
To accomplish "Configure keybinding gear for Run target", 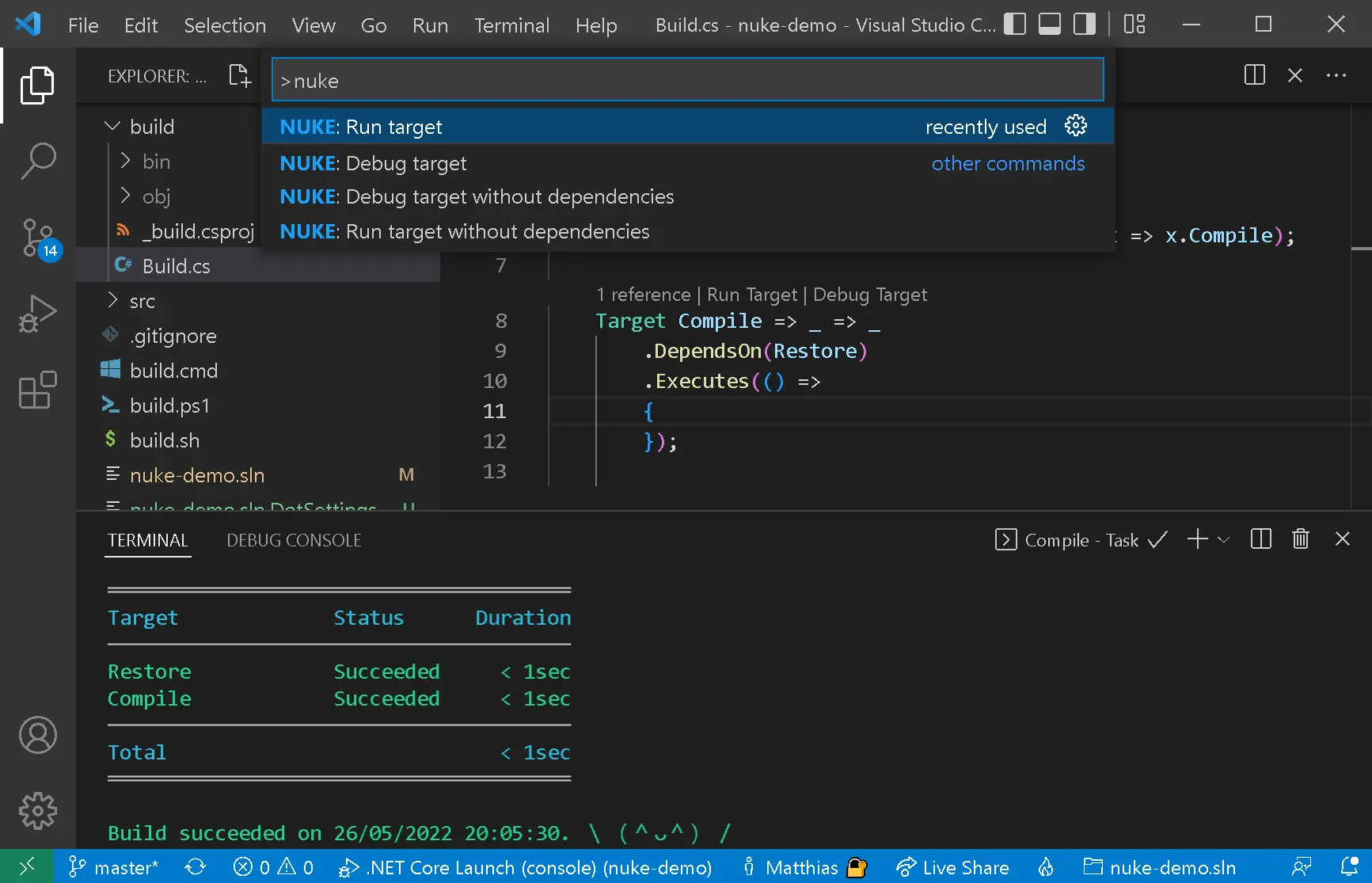I will point(1075,126).
